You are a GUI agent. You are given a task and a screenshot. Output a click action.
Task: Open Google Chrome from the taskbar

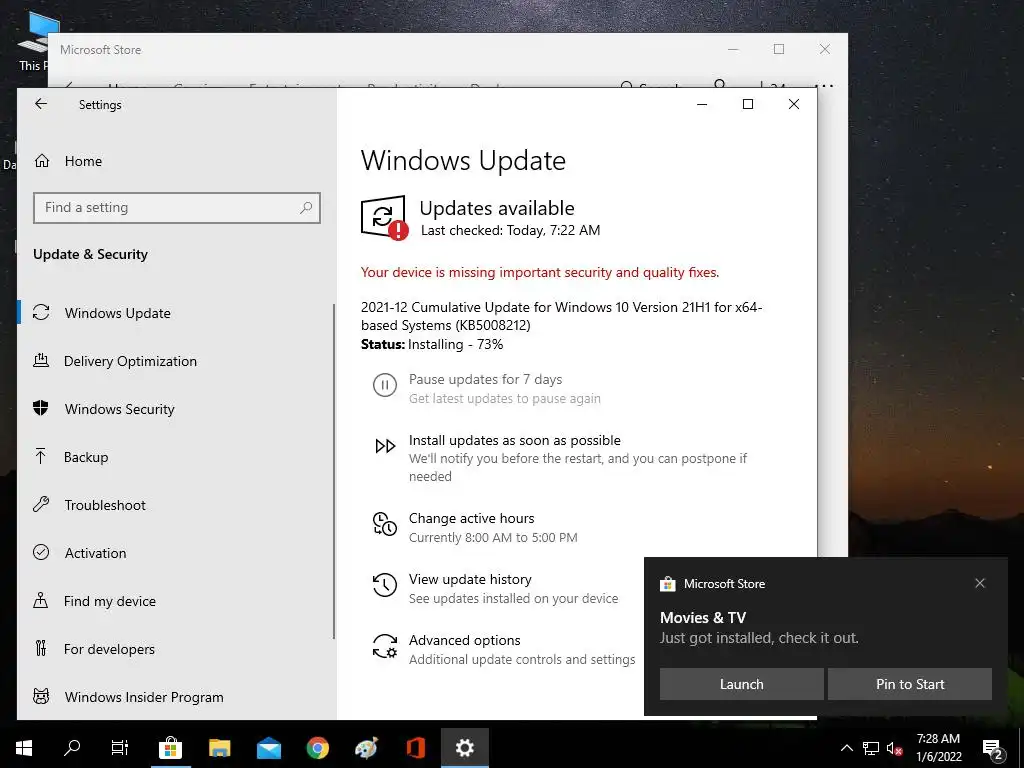(318, 748)
